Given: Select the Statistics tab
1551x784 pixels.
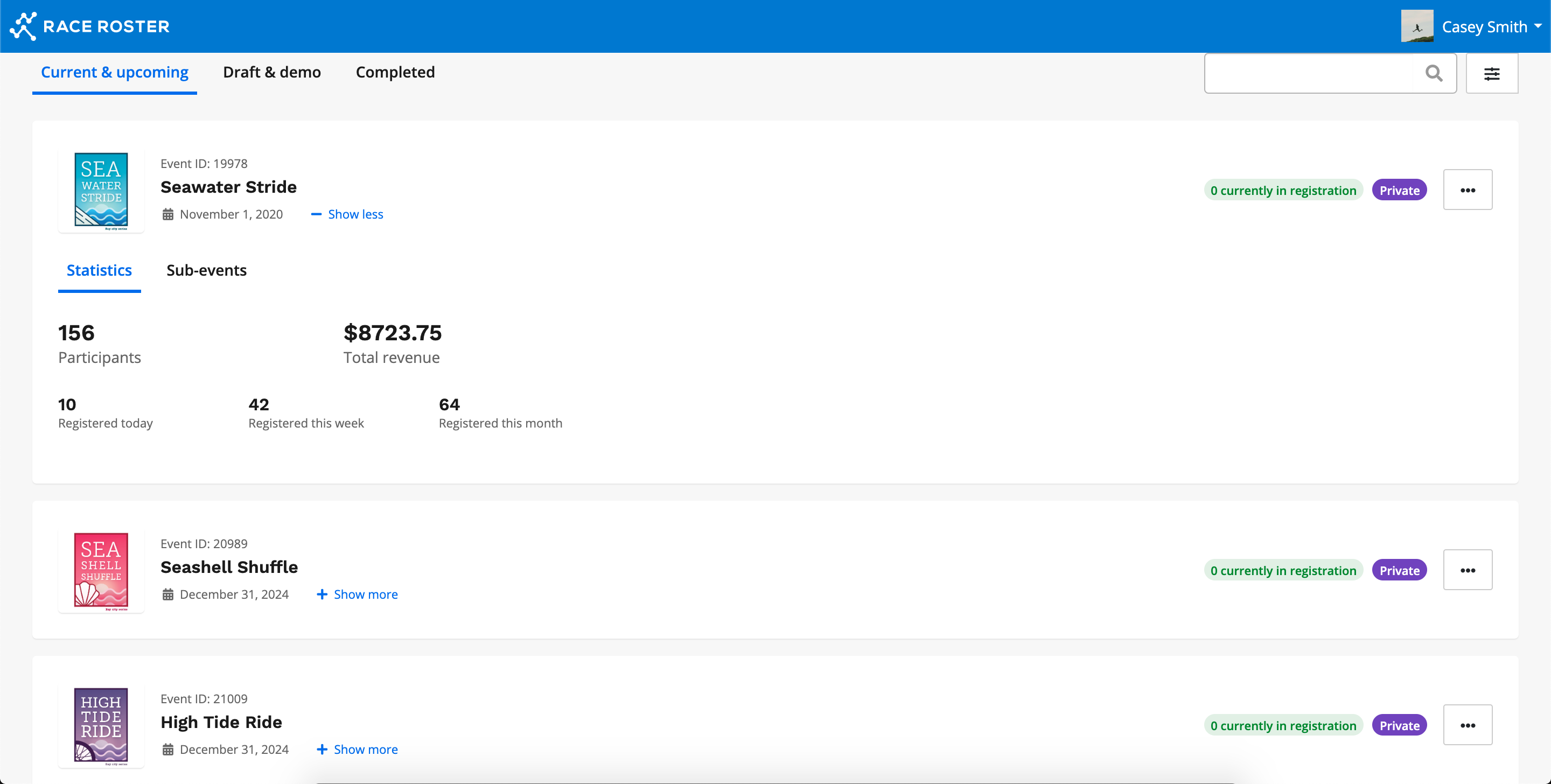Looking at the screenshot, I should [99, 270].
